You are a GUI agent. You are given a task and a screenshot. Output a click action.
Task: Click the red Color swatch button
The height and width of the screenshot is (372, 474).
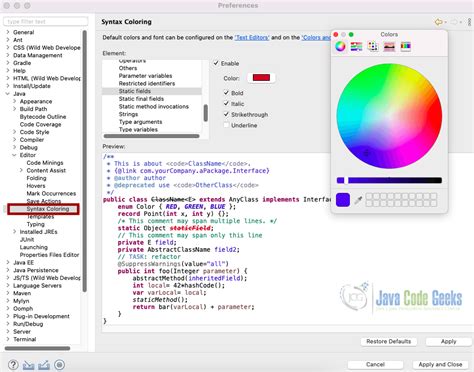point(261,78)
